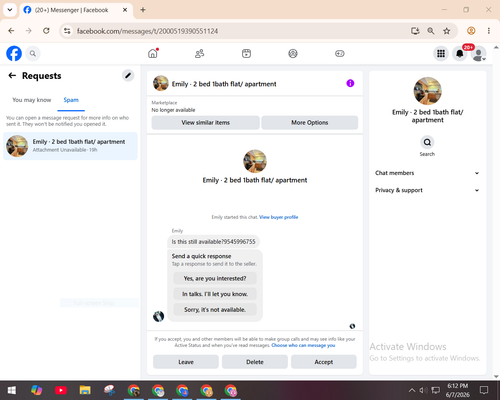Viewport: 500px width, 400px height.
Task: Click the center listing photo thumbnail
Action: [x=255, y=161]
